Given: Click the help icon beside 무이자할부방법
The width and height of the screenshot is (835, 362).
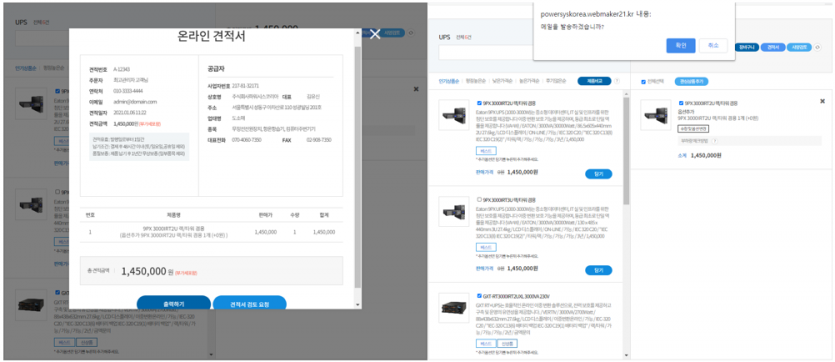Looking at the screenshot, I should click(x=715, y=141).
